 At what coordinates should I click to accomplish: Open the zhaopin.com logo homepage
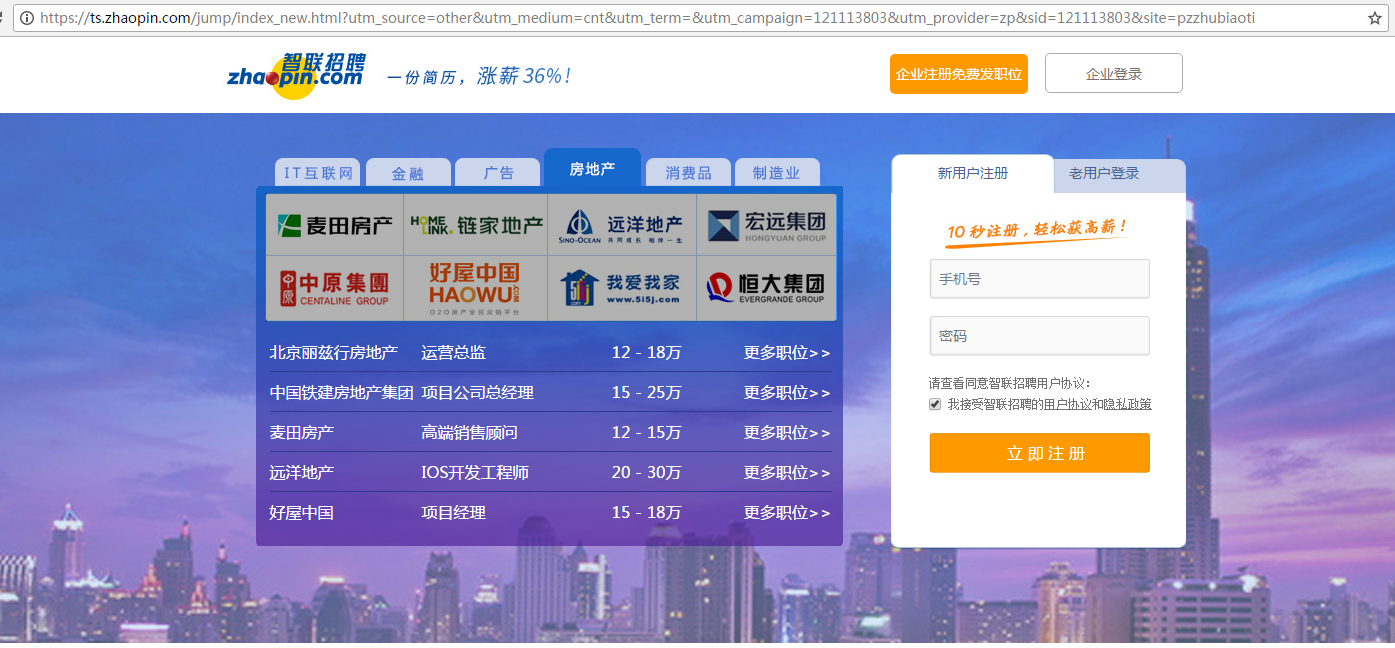coord(297,75)
